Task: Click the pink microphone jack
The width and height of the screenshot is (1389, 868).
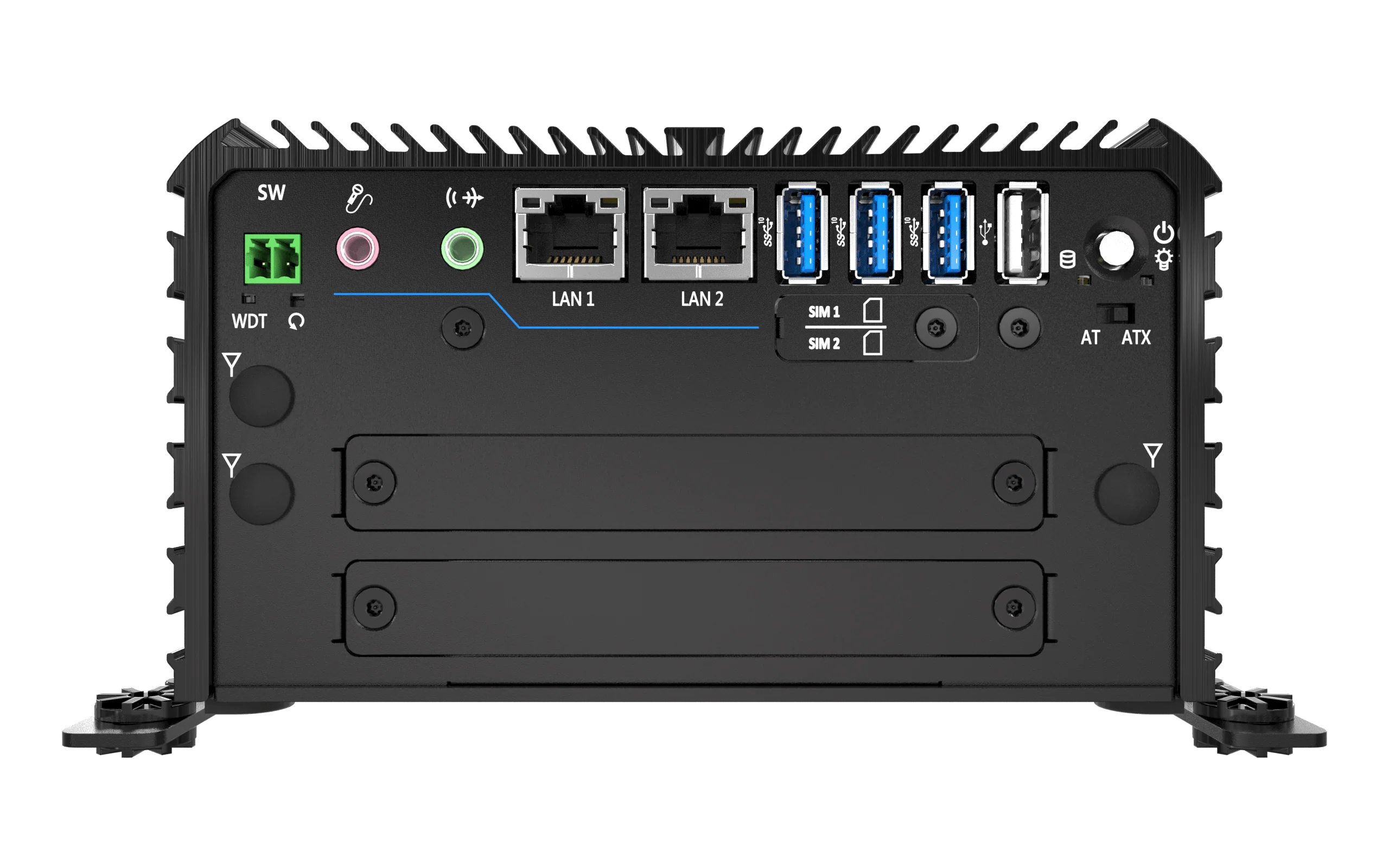Action: (x=358, y=248)
